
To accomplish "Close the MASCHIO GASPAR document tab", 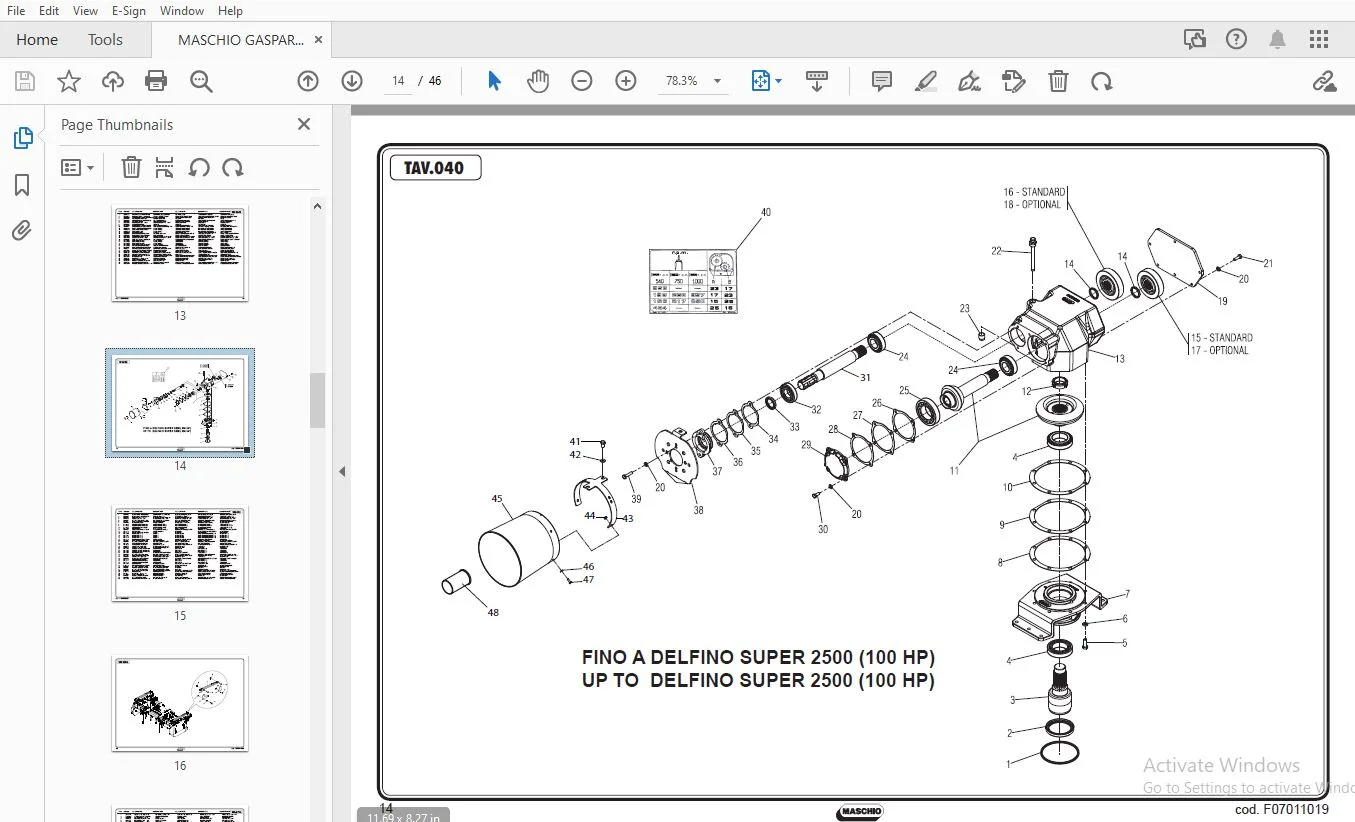I will click(x=319, y=40).
